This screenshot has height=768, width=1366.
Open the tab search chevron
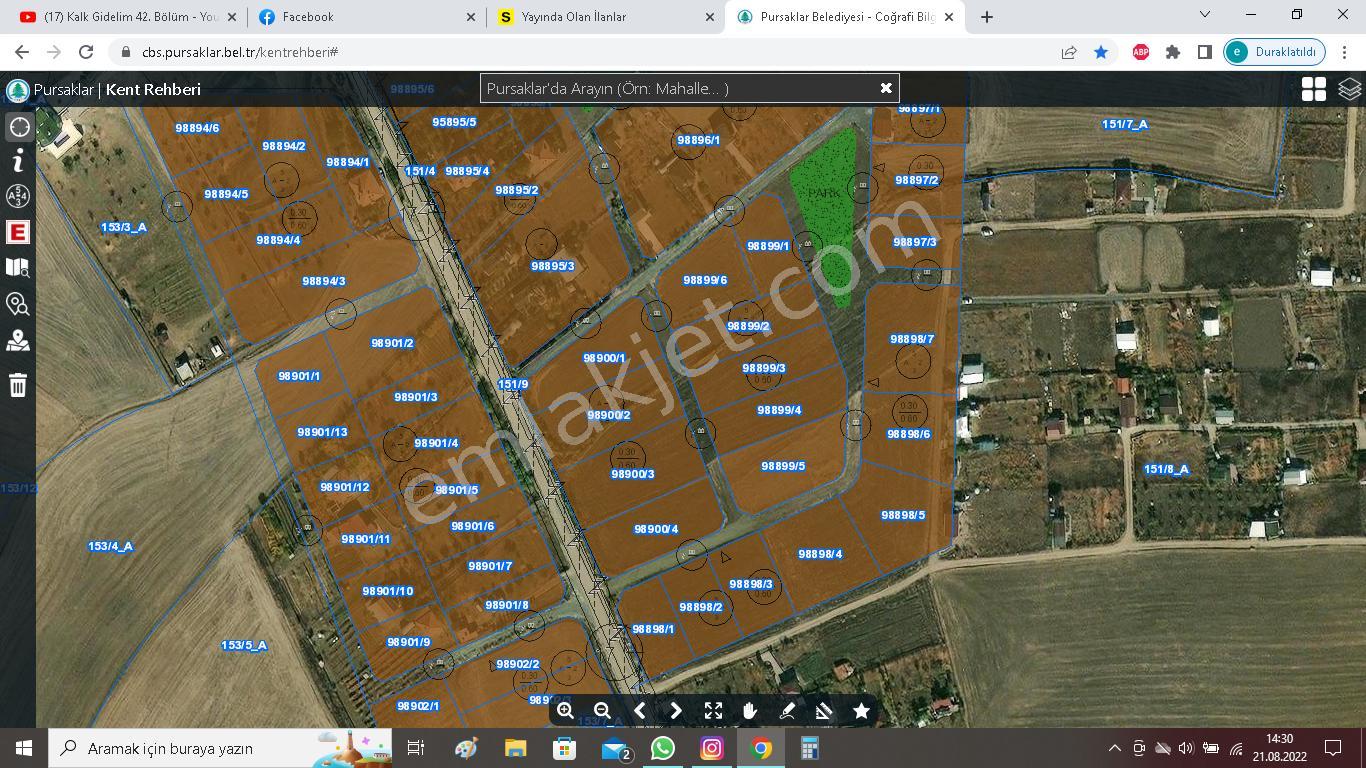(1204, 15)
